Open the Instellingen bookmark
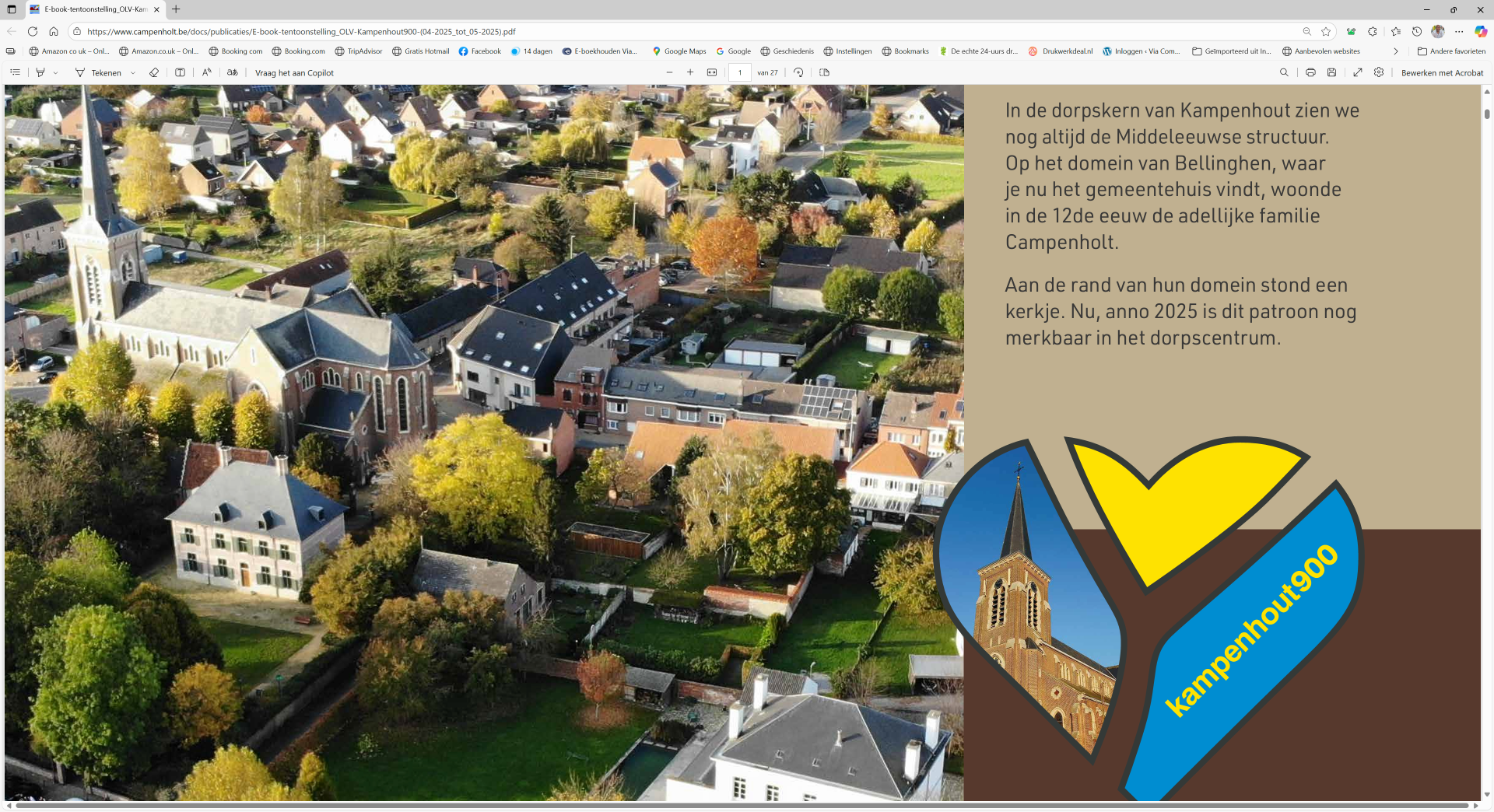Viewport: 1494px width, 812px height. (847, 51)
